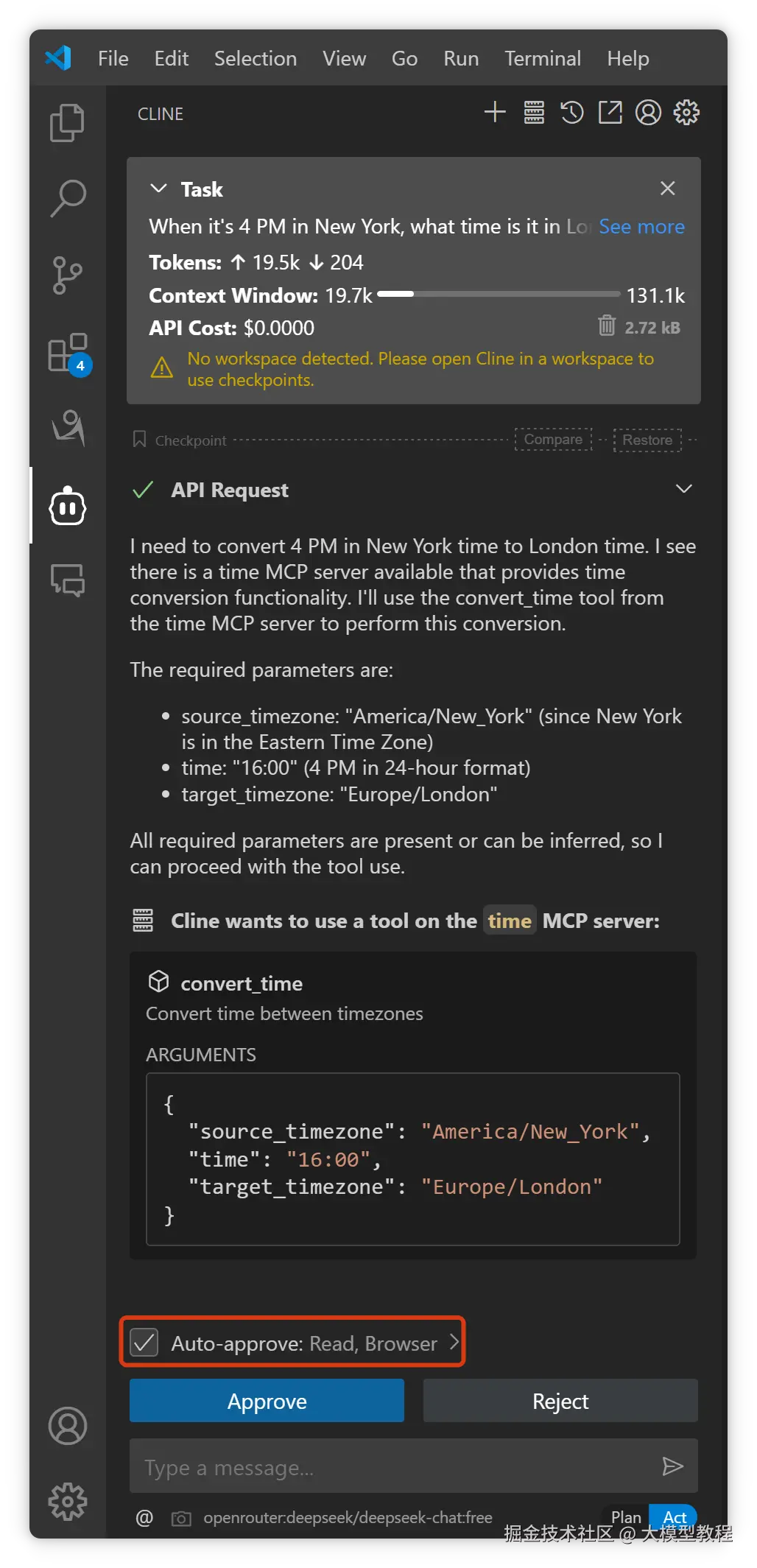Collapse the Task header chevron
The image size is (757, 1568).
(x=158, y=189)
